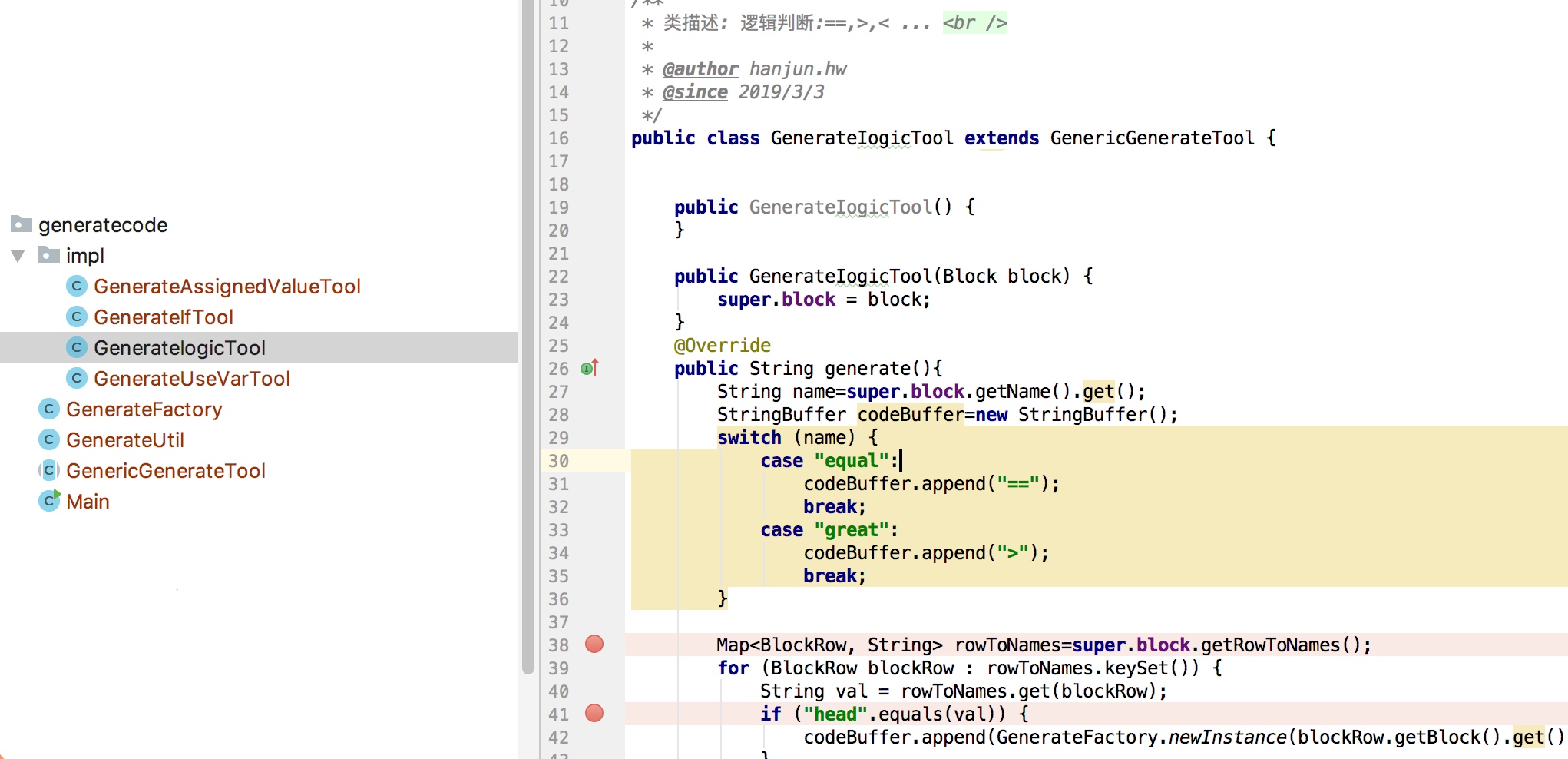This screenshot has height=759, width=1568.
Task: Click GenerateUseVarTool class icon
Action: click(76, 378)
